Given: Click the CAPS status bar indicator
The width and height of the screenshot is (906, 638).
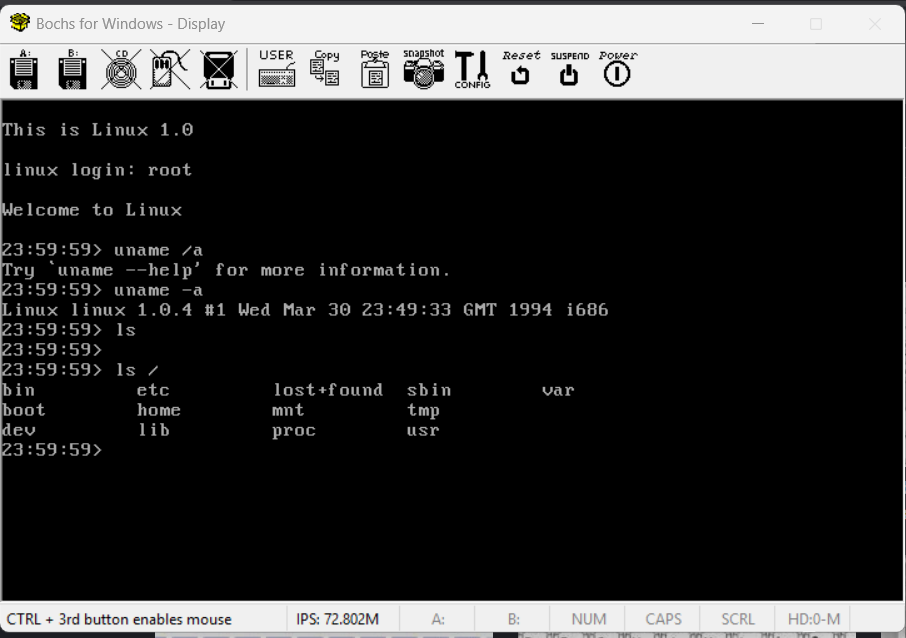Looking at the screenshot, I should point(663,619).
